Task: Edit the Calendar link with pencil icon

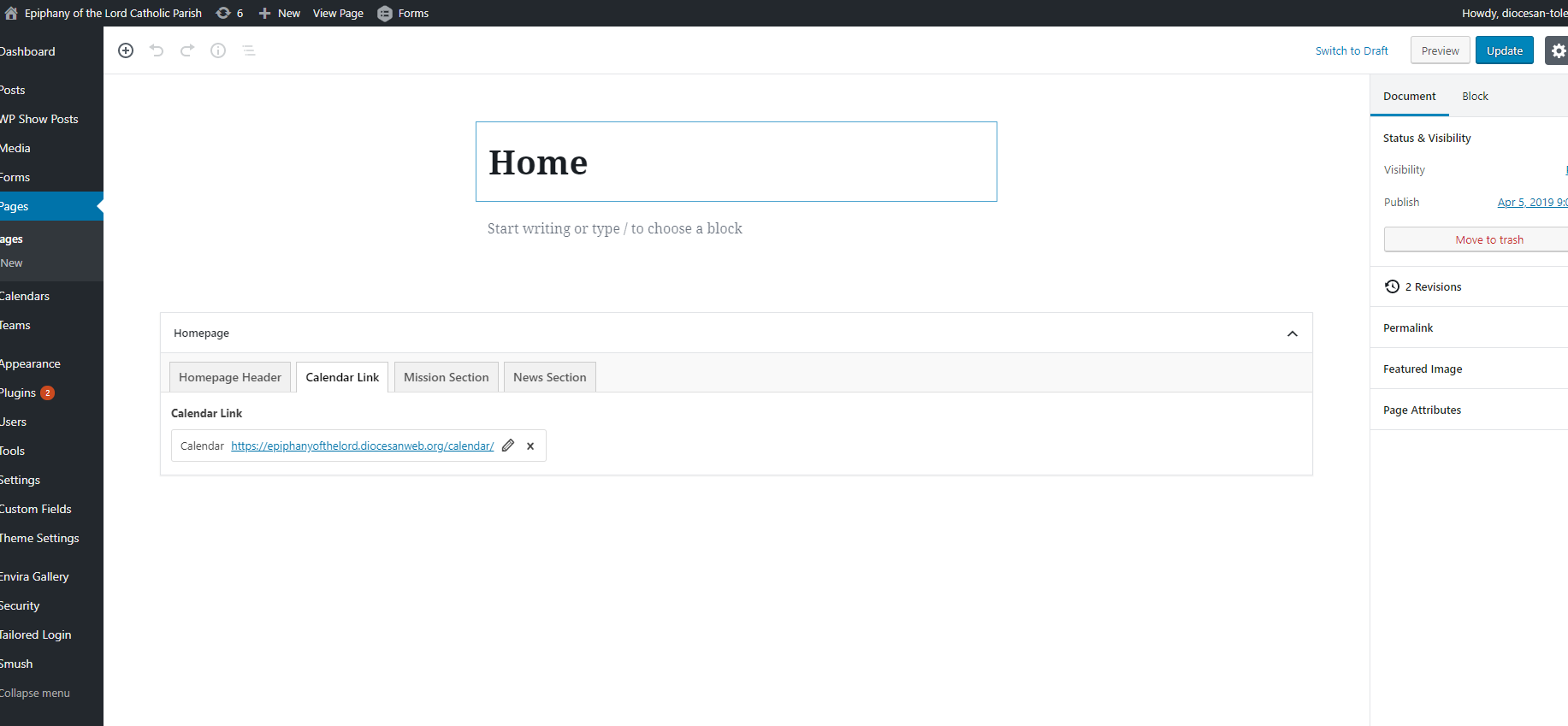Action: pyautogui.click(x=508, y=446)
